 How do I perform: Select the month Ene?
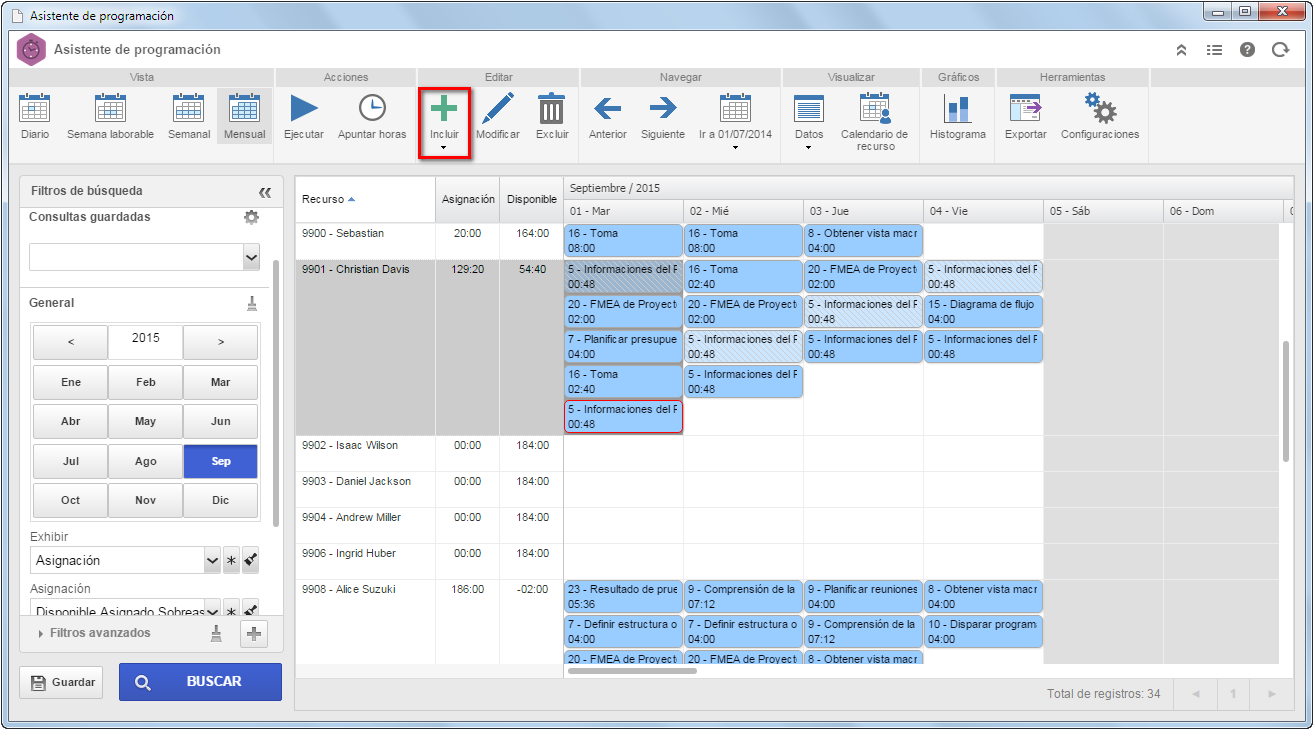[71, 383]
